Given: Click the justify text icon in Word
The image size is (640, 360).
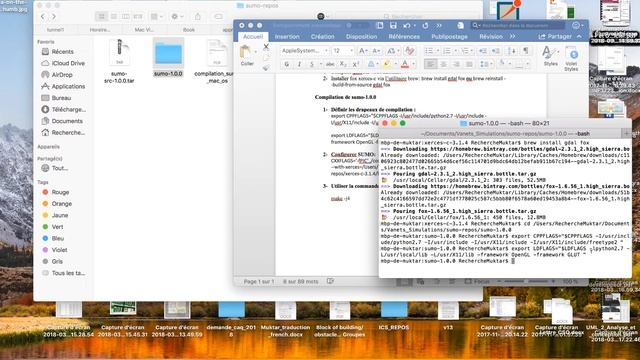Looking at the screenshot, I should (469, 64).
